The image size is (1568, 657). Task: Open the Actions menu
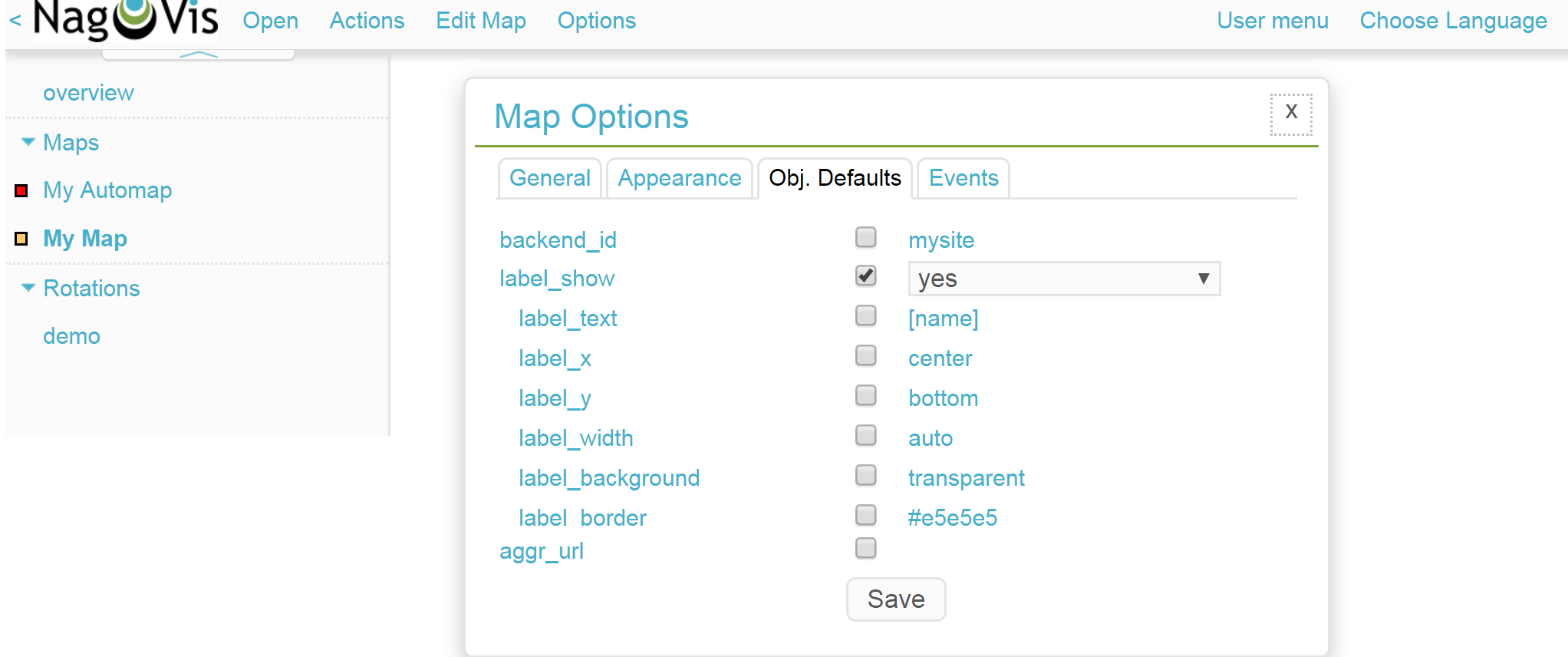367,21
